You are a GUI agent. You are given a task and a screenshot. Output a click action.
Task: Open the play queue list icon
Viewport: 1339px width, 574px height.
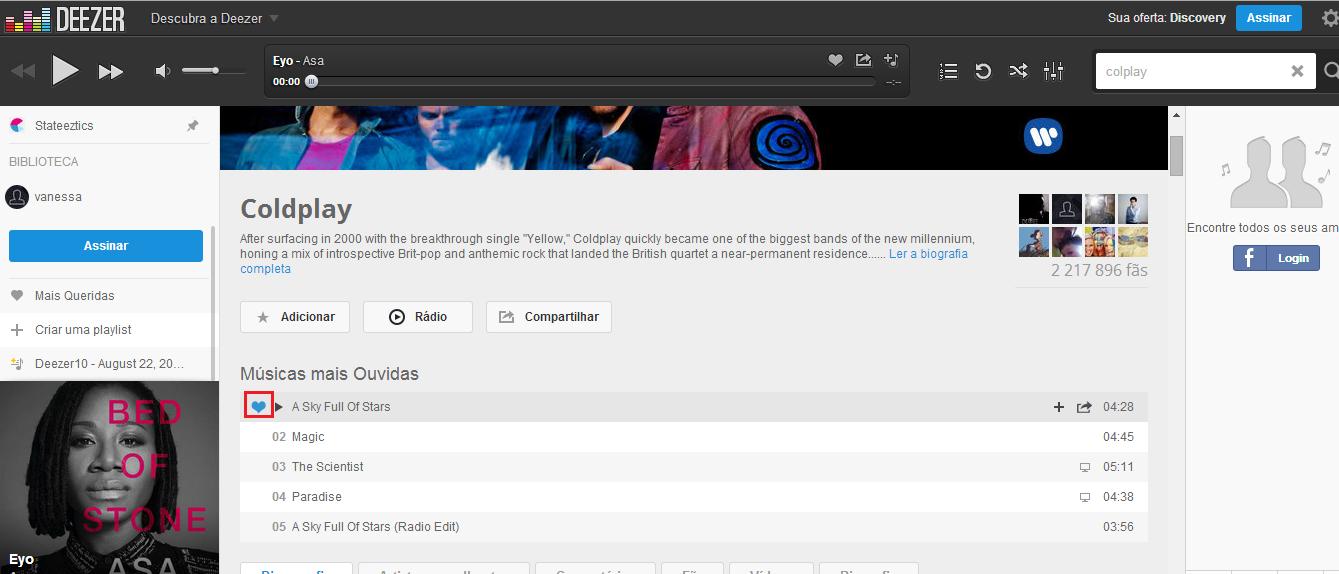tap(949, 71)
